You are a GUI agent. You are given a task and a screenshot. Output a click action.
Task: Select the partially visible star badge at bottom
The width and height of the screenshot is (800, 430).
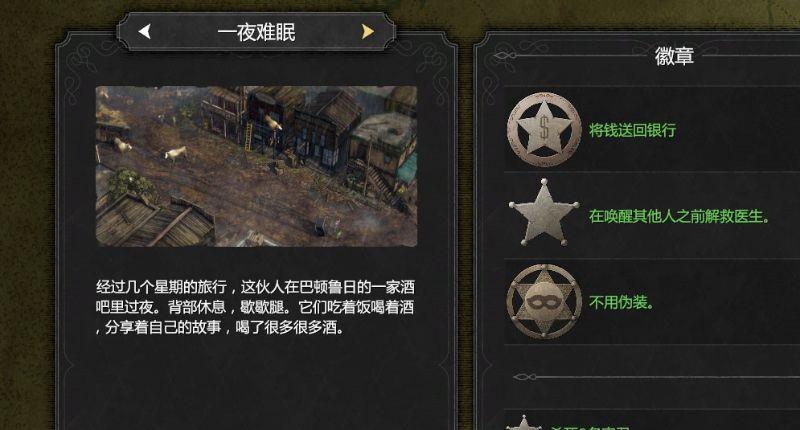tap(523, 423)
